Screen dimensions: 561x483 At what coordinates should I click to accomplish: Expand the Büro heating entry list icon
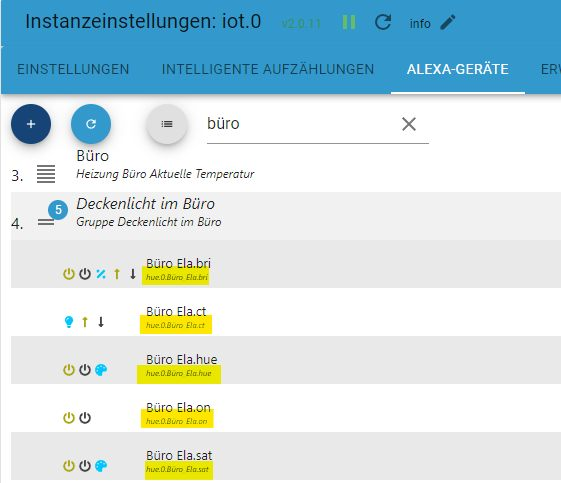tap(46, 174)
